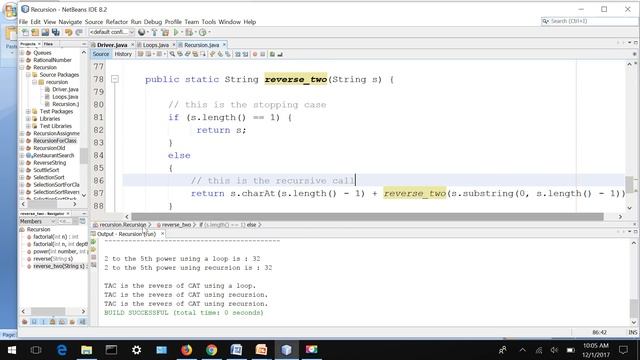Viewport: 640px width, 360px height.
Task: Click the New File toolbar icon
Action: [x=25, y=32]
